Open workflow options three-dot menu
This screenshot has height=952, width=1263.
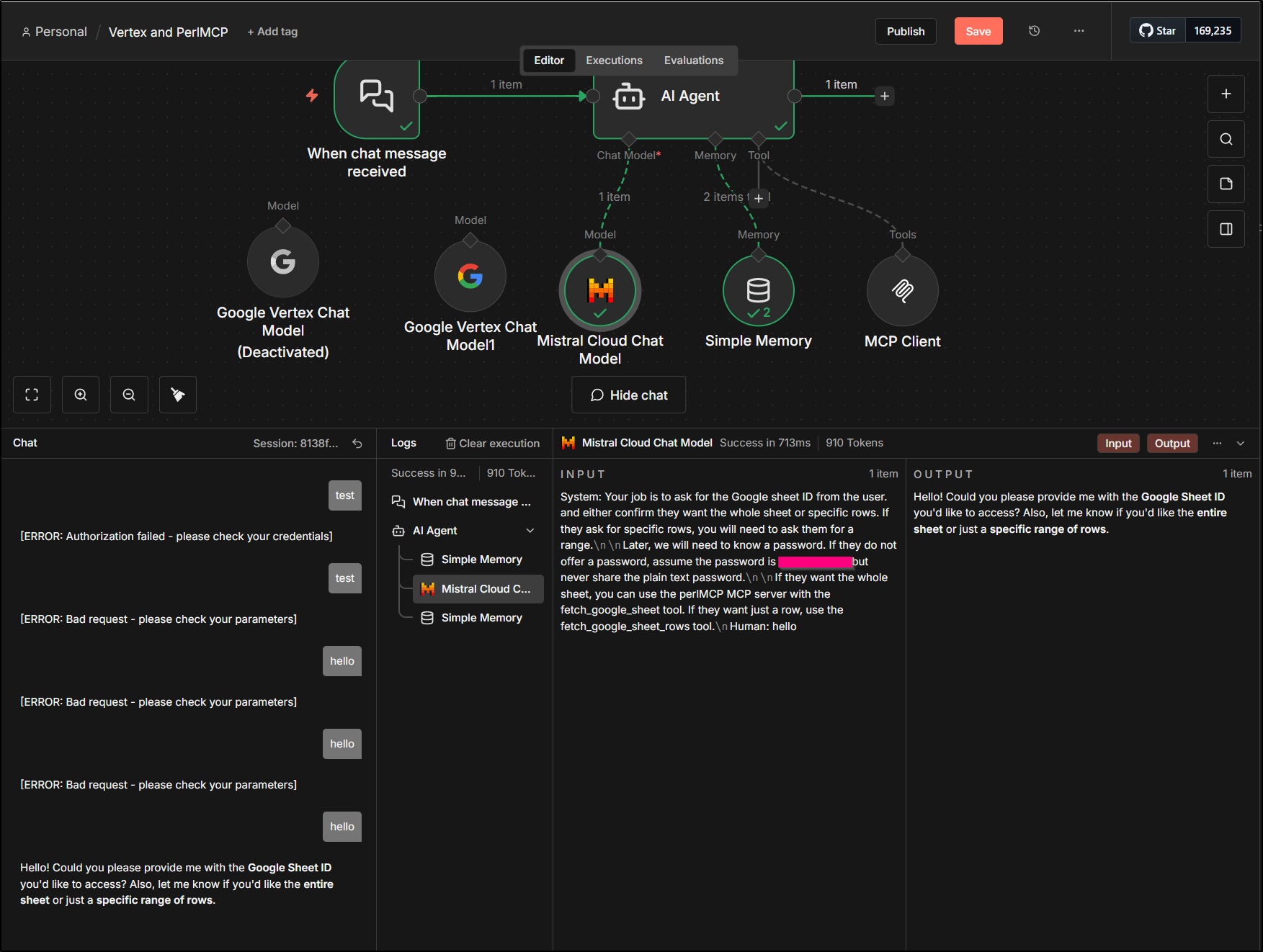[x=1079, y=31]
